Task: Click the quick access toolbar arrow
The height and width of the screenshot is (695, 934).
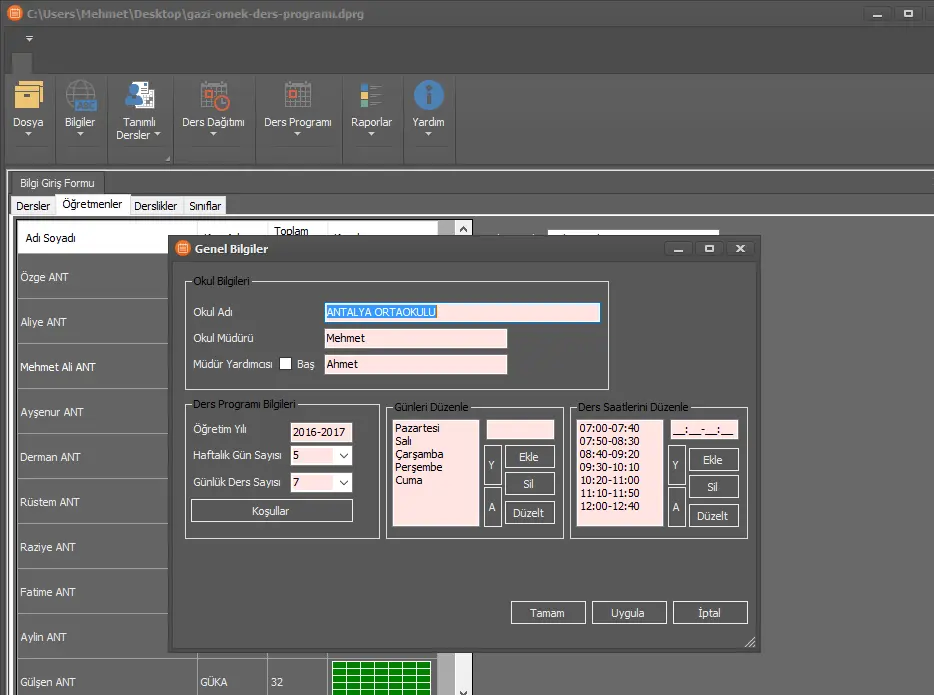Action: pyautogui.click(x=29, y=38)
